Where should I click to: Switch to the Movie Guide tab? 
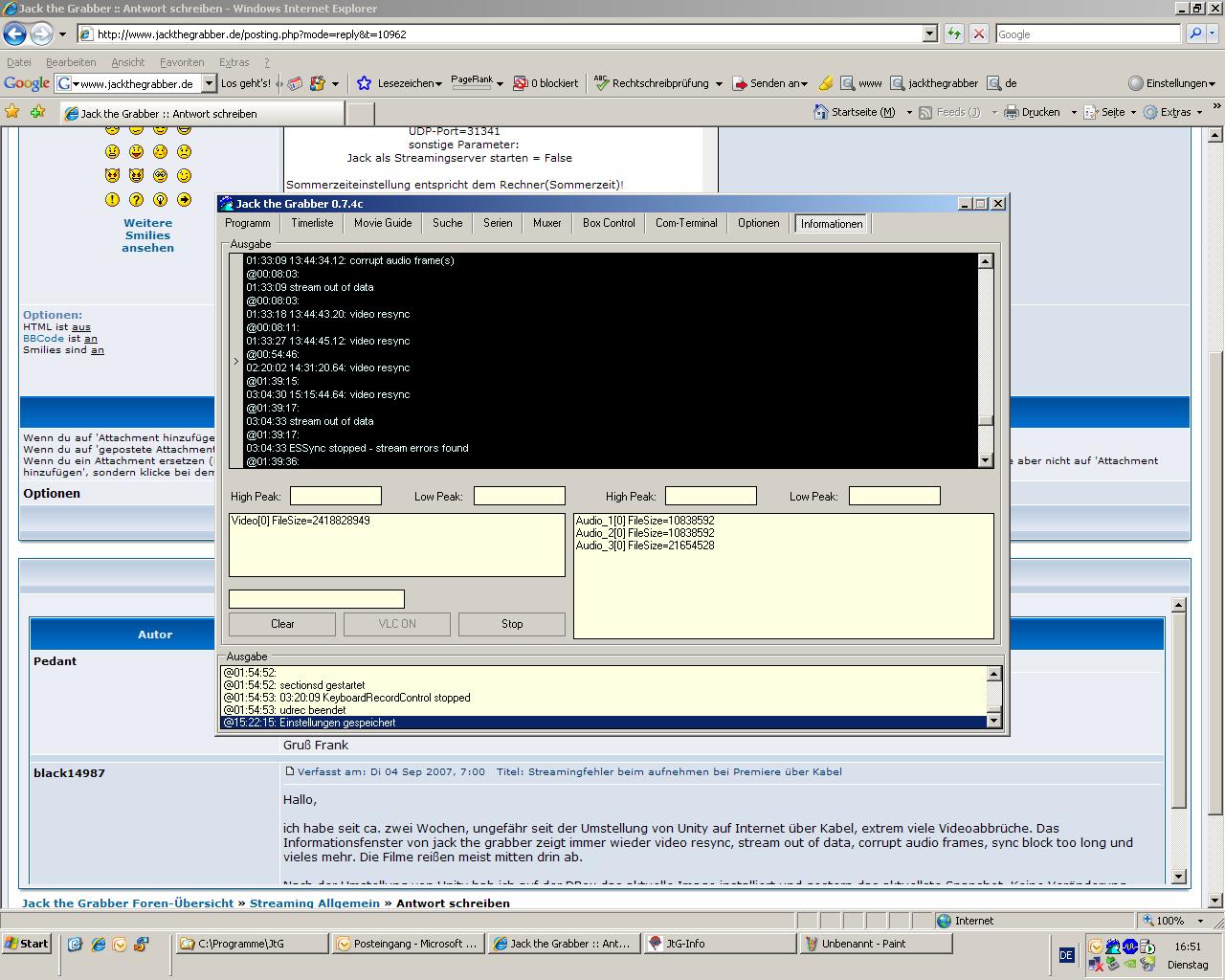(x=383, y=223)
